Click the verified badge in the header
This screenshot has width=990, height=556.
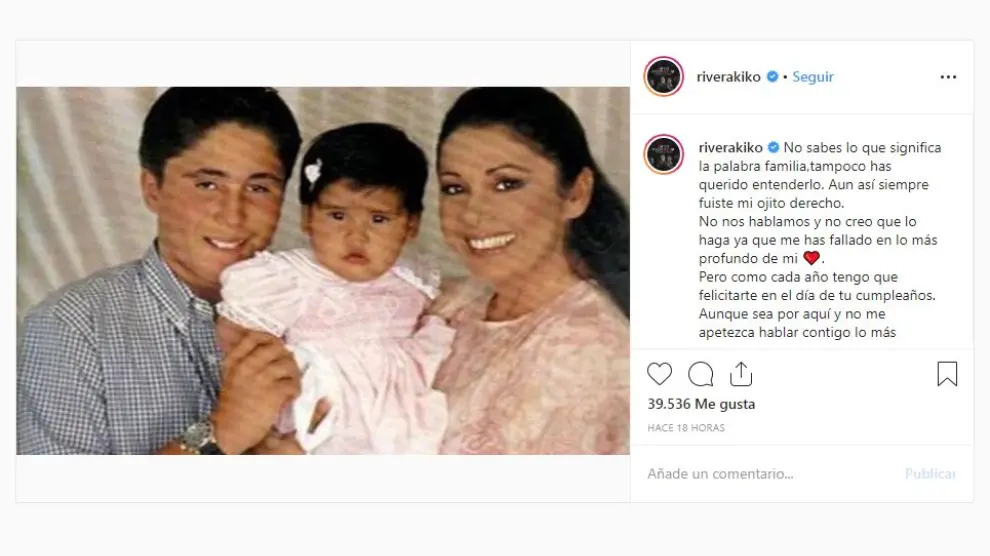click(772, 76)
